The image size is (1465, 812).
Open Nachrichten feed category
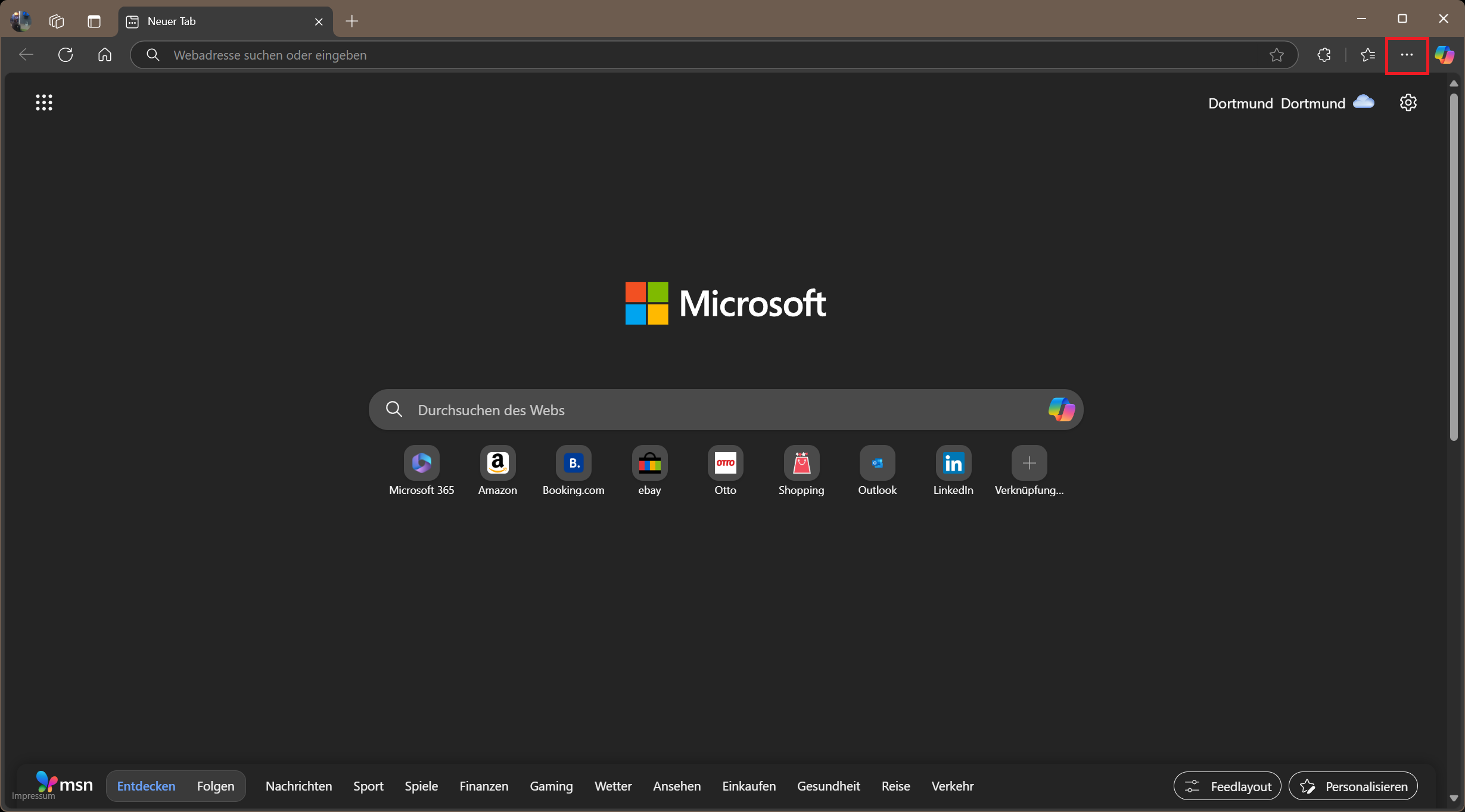tap(299, 786)
